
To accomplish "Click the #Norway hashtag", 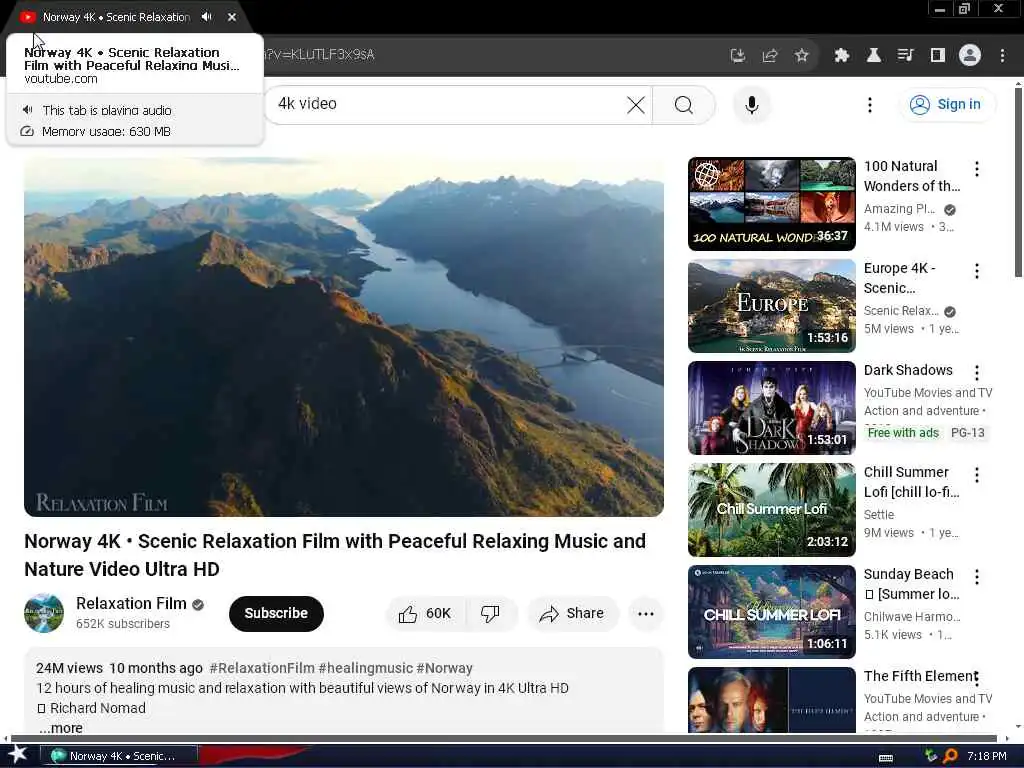I will (x=444, y=668).
